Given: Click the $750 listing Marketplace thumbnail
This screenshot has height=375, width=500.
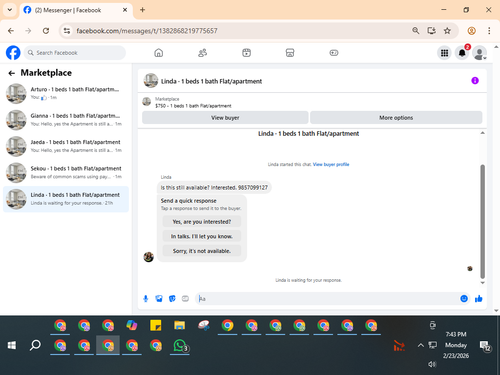Looking at the screenshot, I should click(x=147, y=101).
